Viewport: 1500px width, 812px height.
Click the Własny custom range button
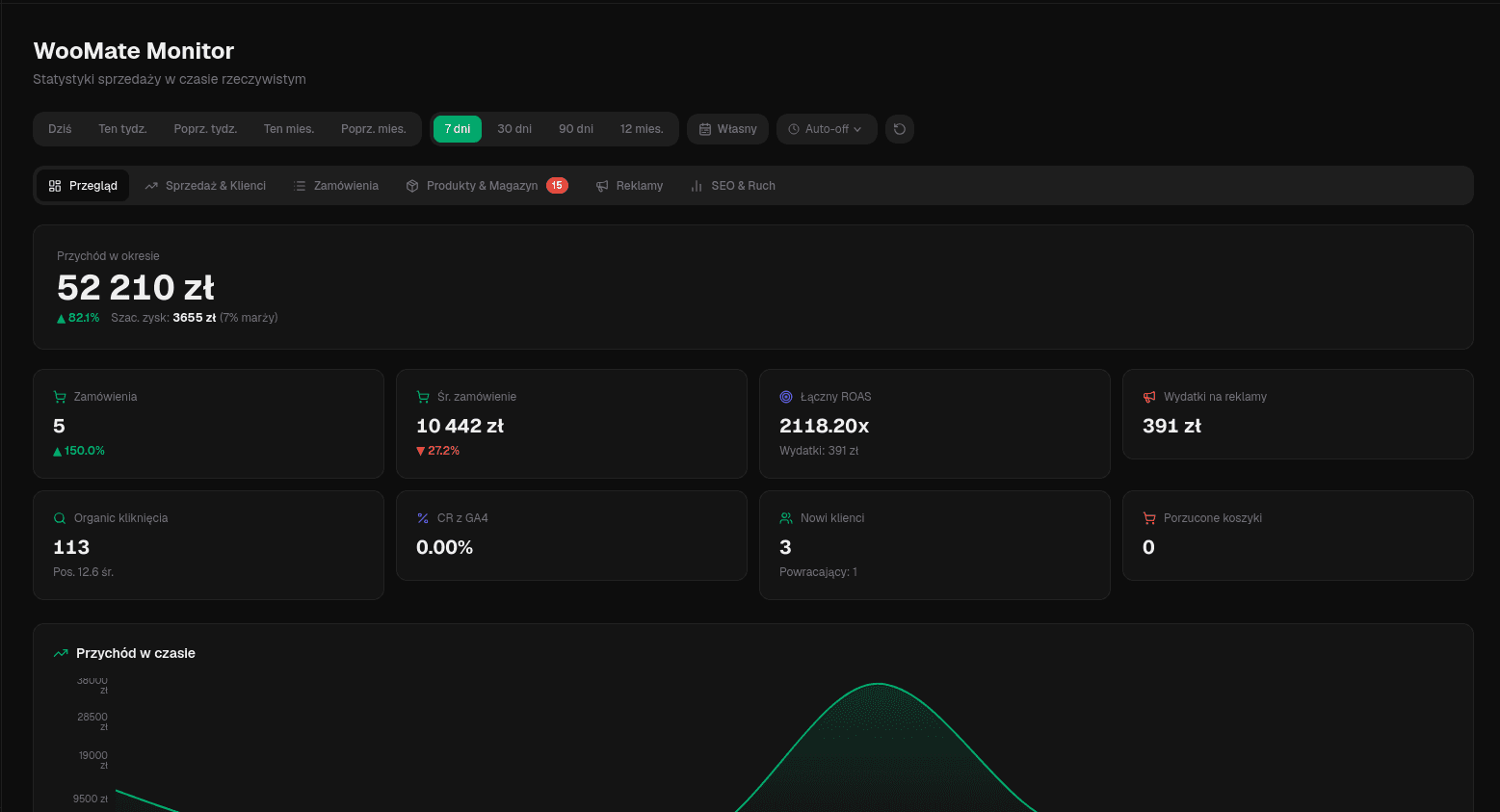(727, 129)
